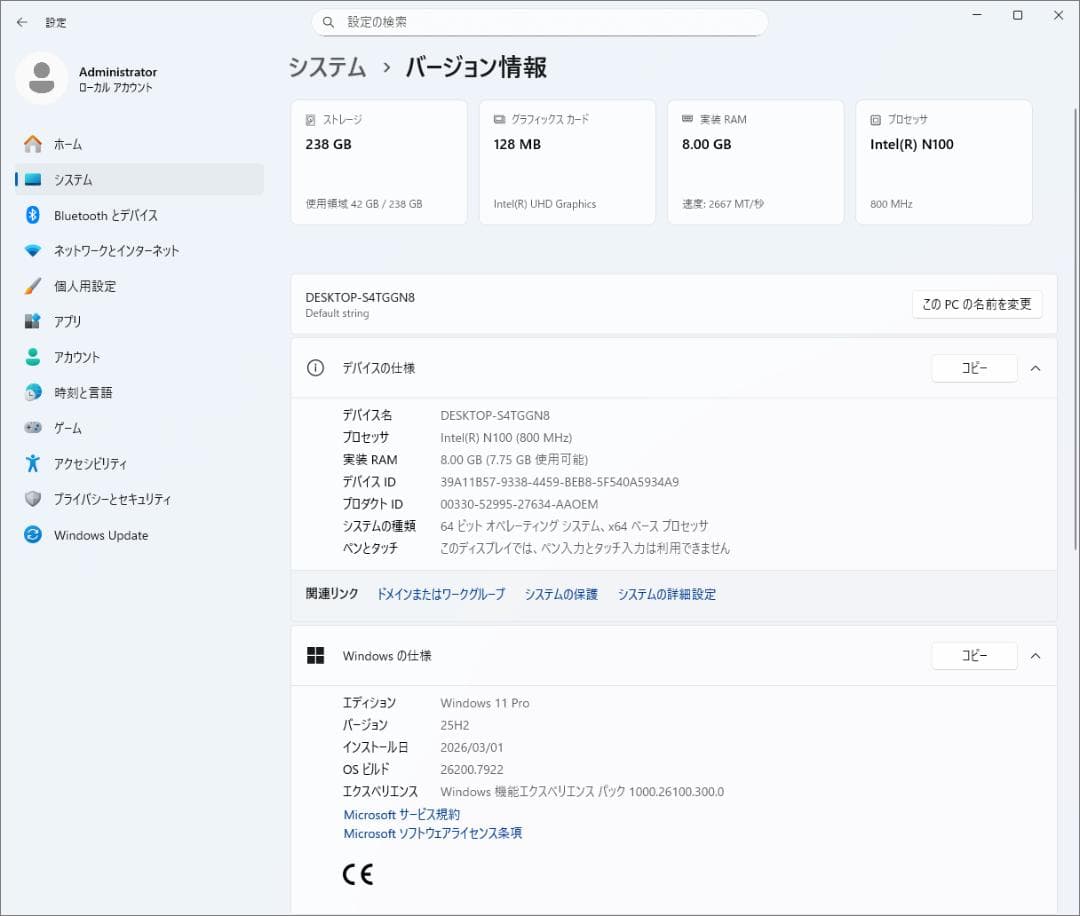Image resolution: width=1080 pixels, height=916 pixels.
Task: Click the アプリ apps icon
Action: pyautogui.click(x=32, y=321)
